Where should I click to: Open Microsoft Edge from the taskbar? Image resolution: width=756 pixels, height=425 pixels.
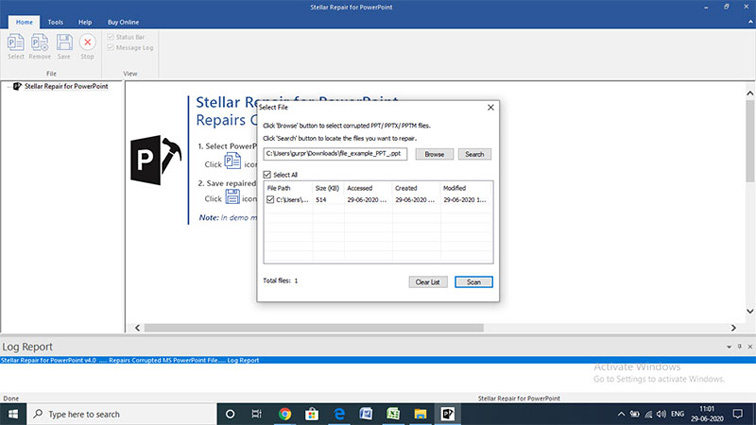coord(339,414)
